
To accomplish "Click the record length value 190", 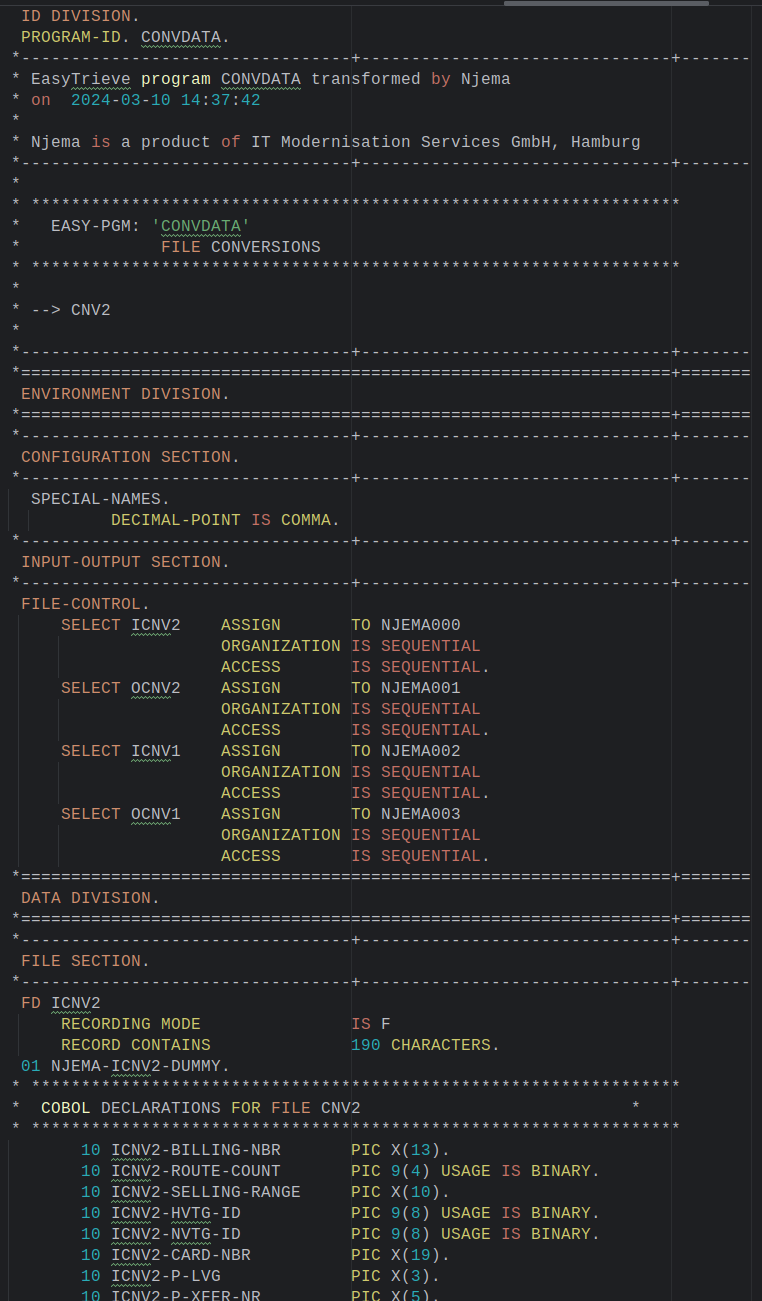I will pos(366,1045).
